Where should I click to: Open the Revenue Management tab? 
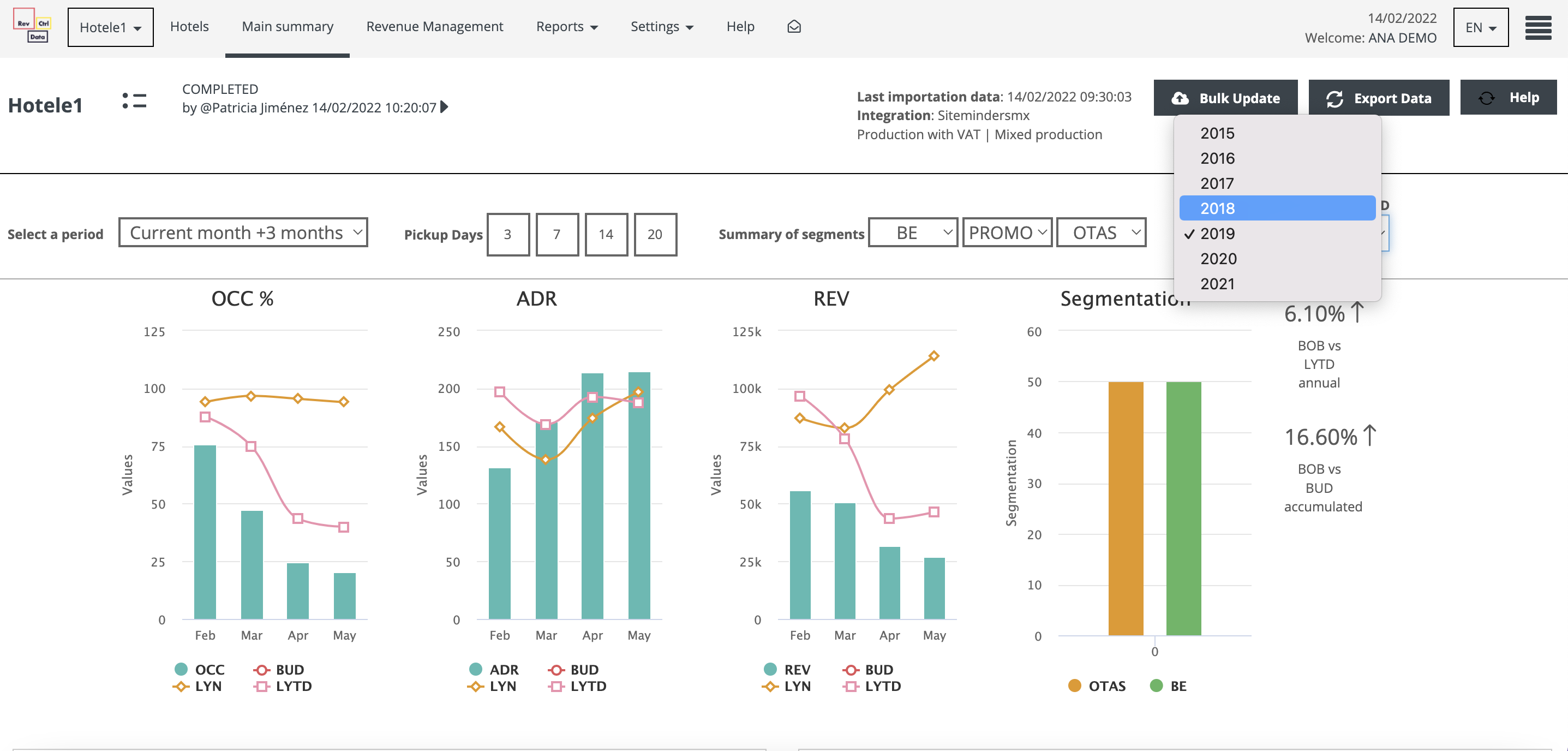pyautogui.click(x=434, y=26)
